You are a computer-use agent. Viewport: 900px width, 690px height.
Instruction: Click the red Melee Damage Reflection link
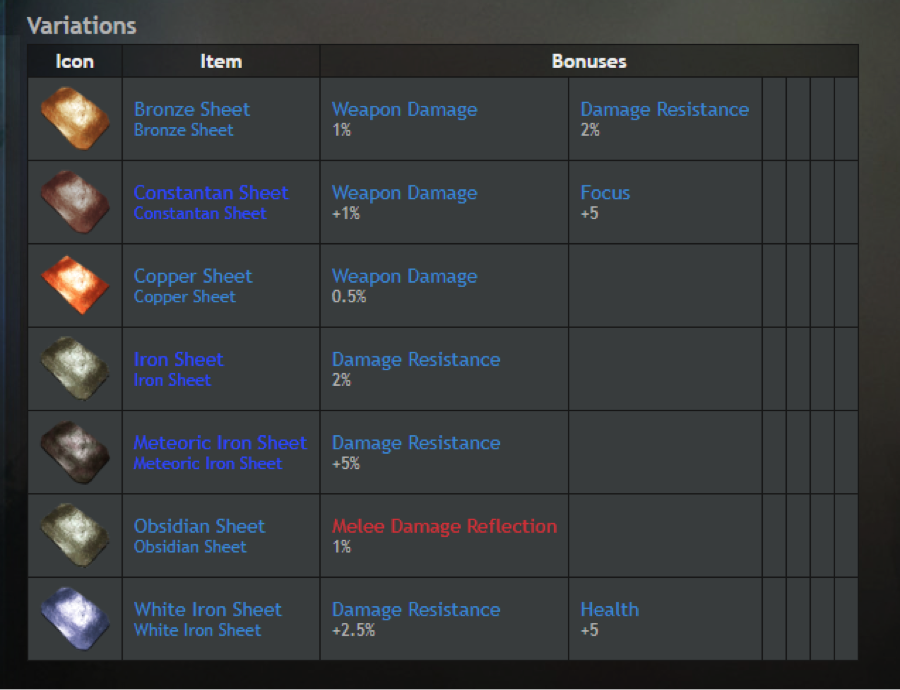[444, 526]
